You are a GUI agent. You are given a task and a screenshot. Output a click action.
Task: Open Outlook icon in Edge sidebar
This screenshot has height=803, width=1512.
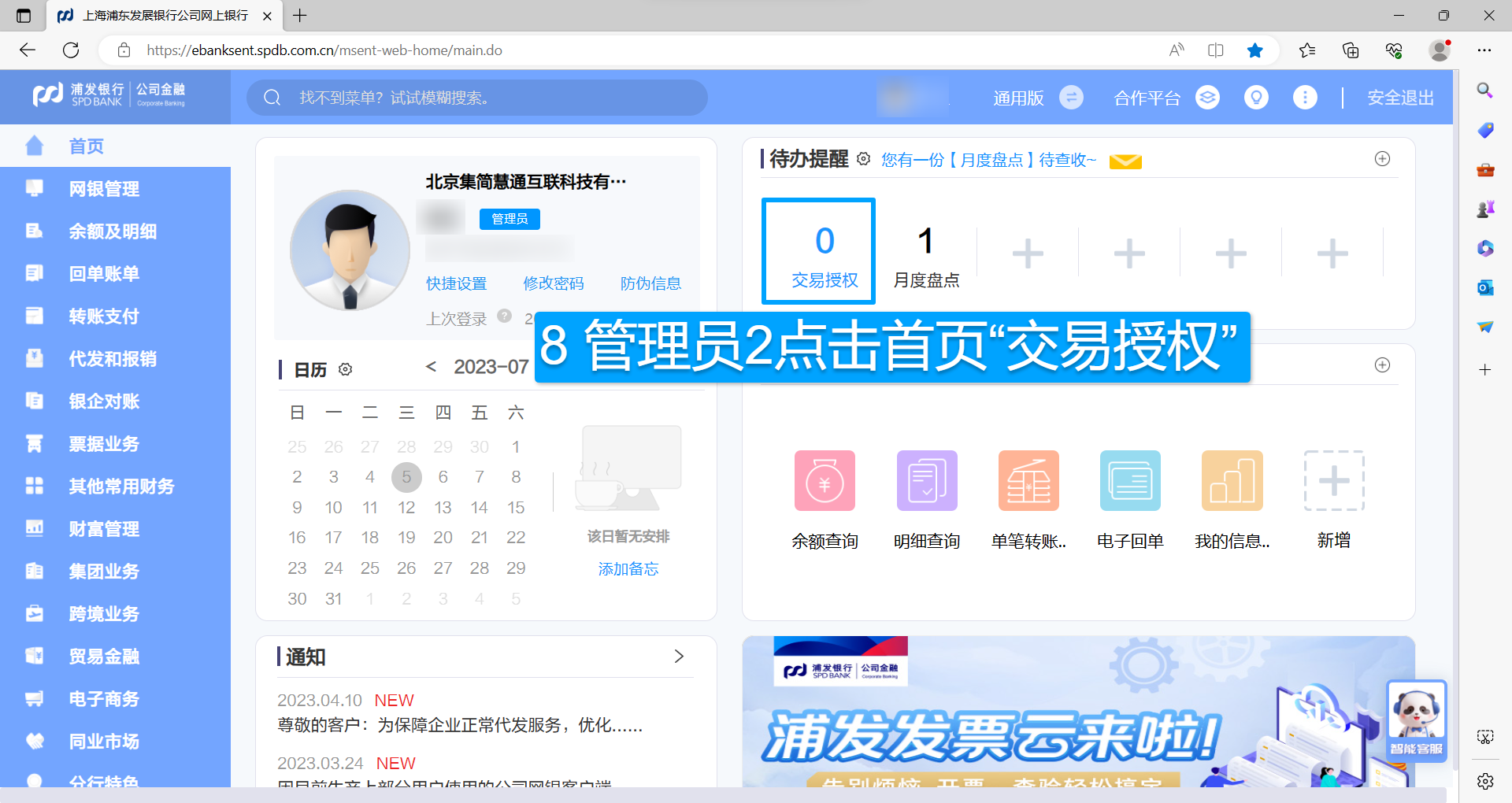pos(1485,287)
